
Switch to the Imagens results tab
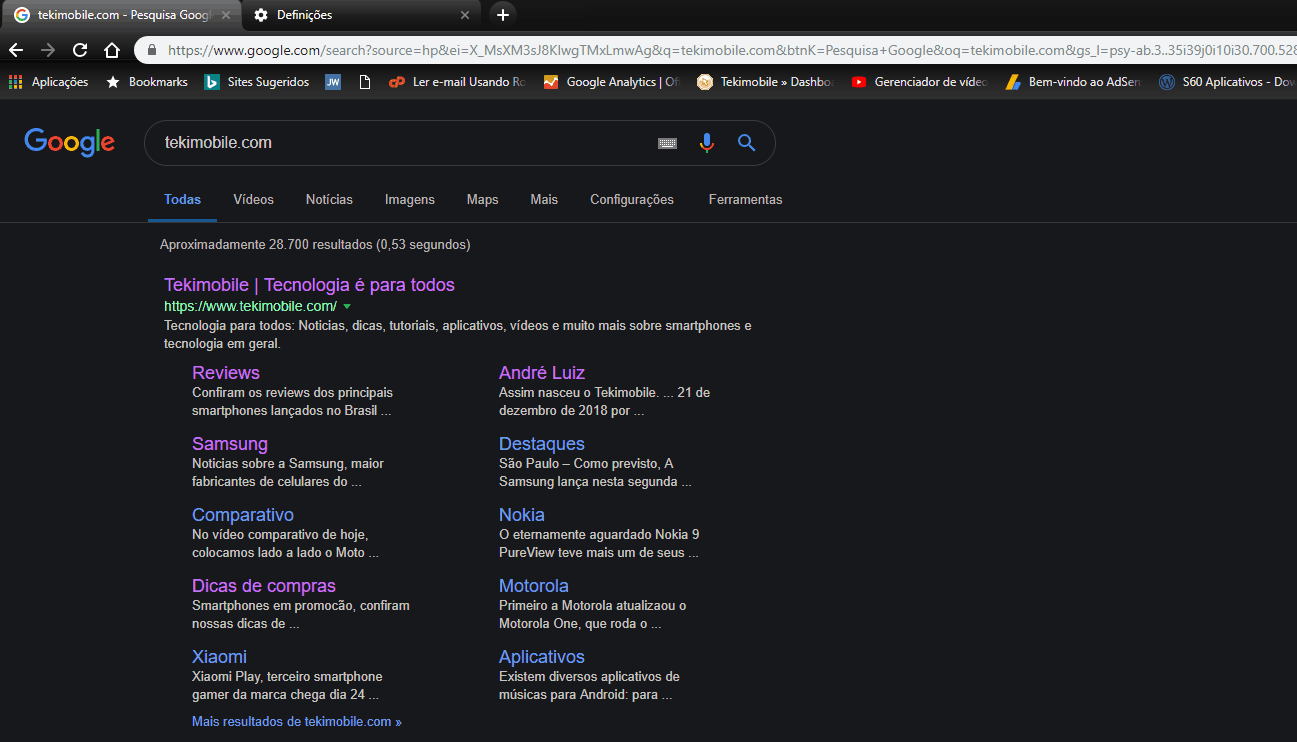pos(410,200)
